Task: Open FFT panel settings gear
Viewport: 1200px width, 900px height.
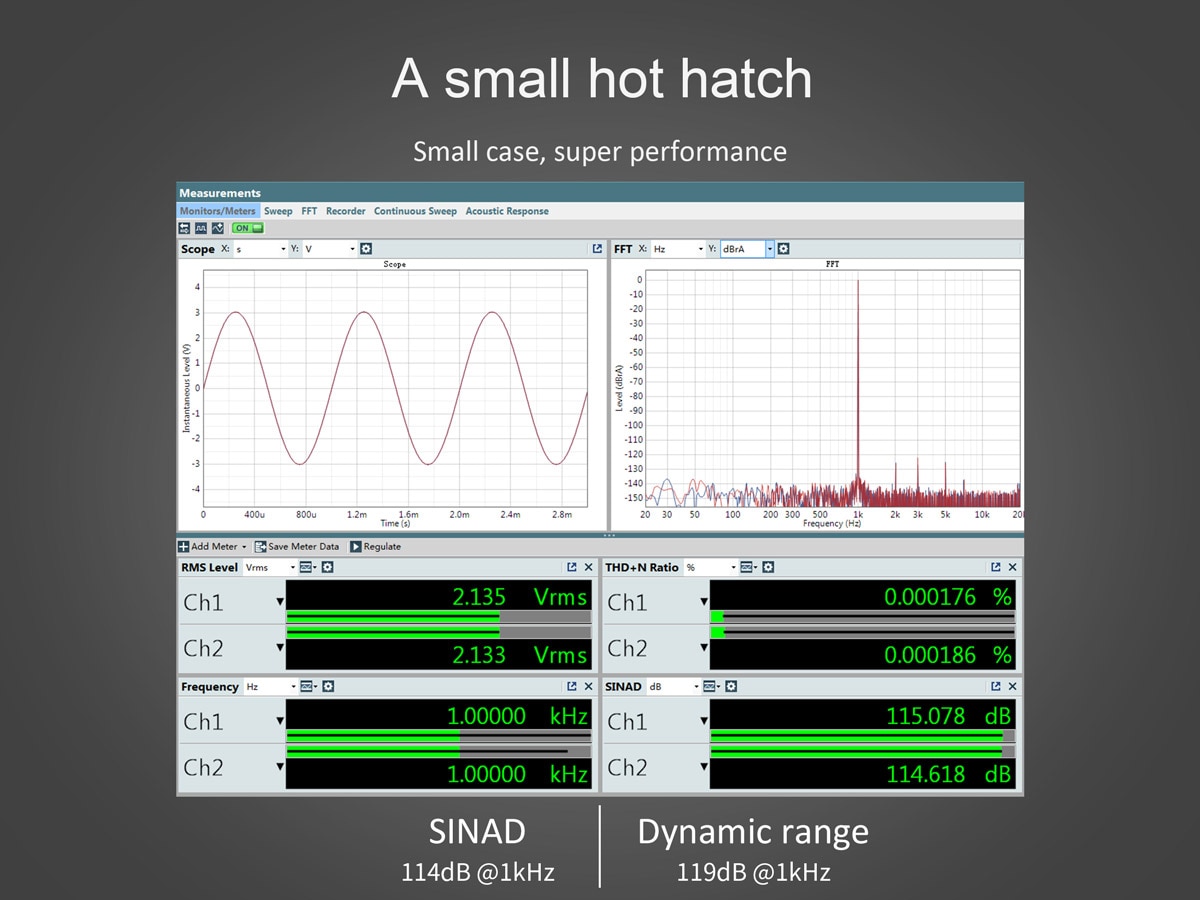Action: point(783,249)
